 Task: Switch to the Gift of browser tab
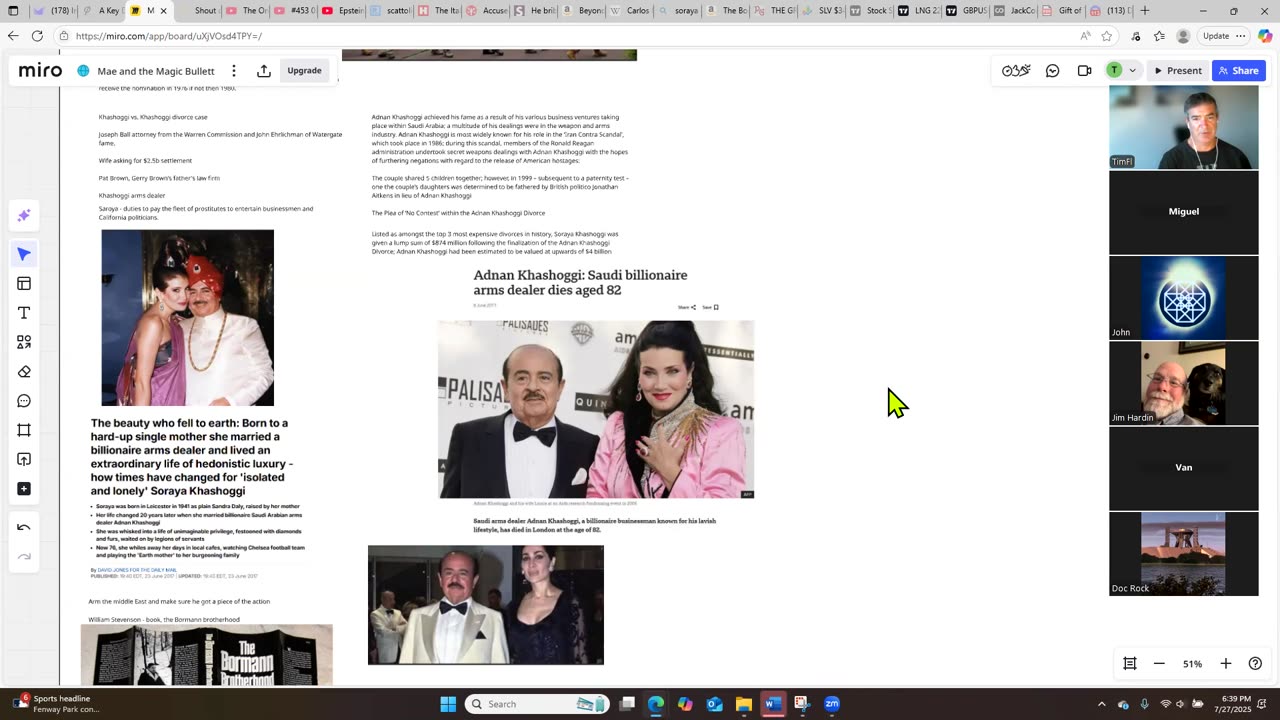1062,11
